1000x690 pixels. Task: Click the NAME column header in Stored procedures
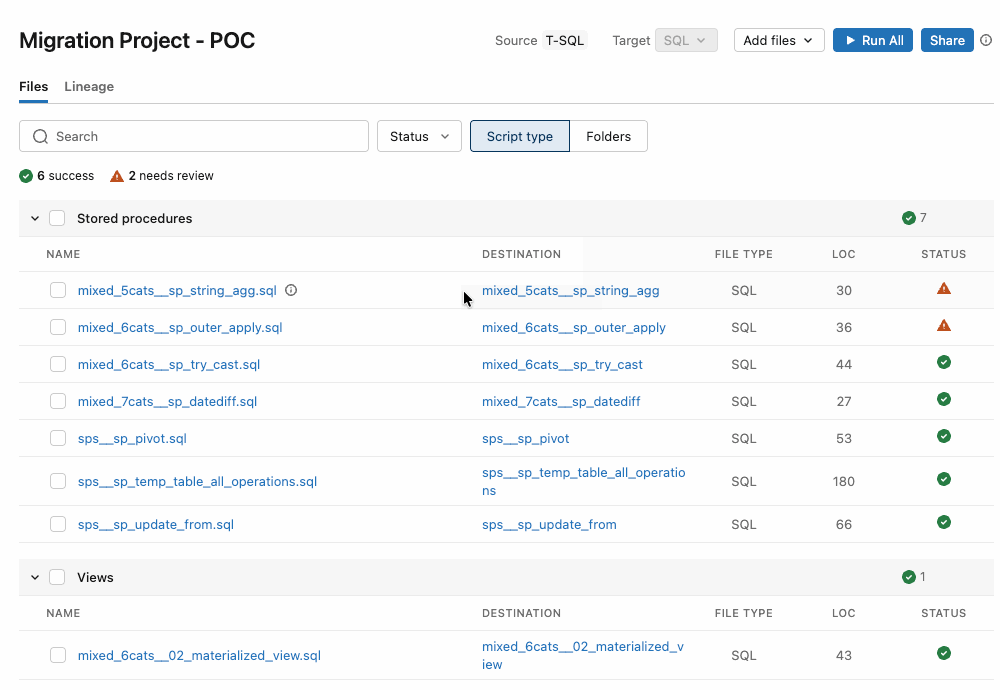coord(63,254)
